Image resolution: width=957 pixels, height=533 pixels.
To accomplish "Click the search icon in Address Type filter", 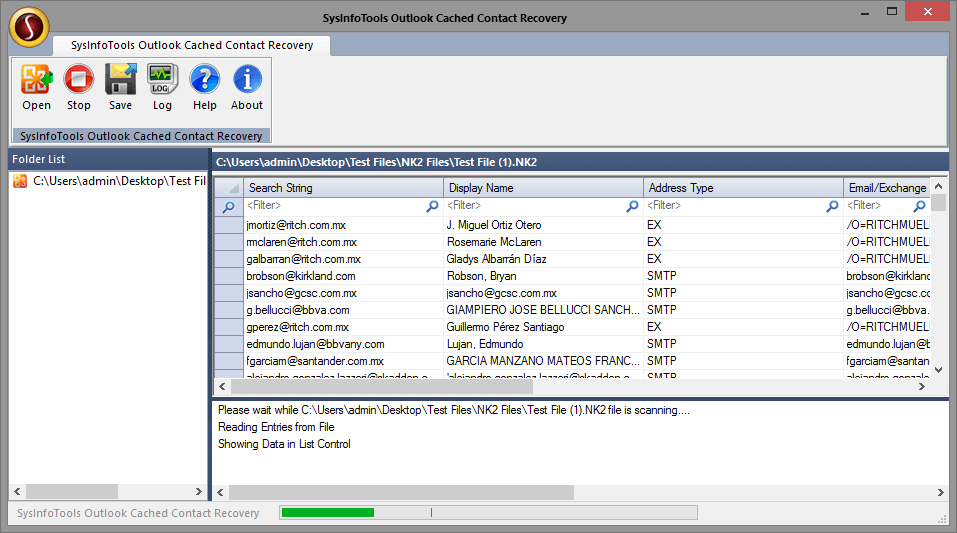I will point(832,206).
